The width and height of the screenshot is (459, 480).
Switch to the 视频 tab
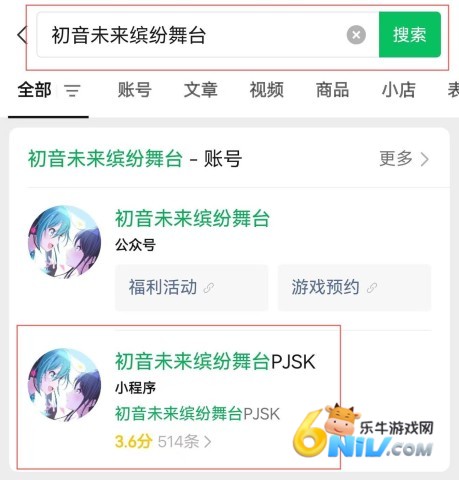pos(267,90)
